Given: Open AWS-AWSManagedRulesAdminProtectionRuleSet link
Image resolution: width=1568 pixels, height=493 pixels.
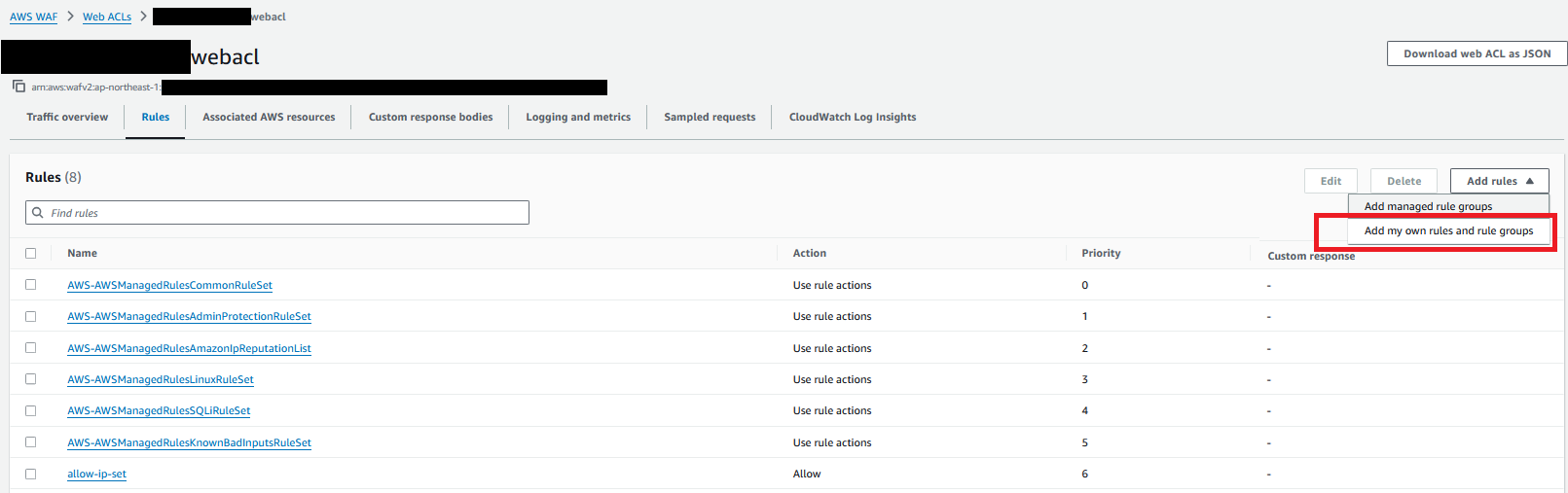Looking at the screenshot, I should pyautogui.click(x=189, y=316).
